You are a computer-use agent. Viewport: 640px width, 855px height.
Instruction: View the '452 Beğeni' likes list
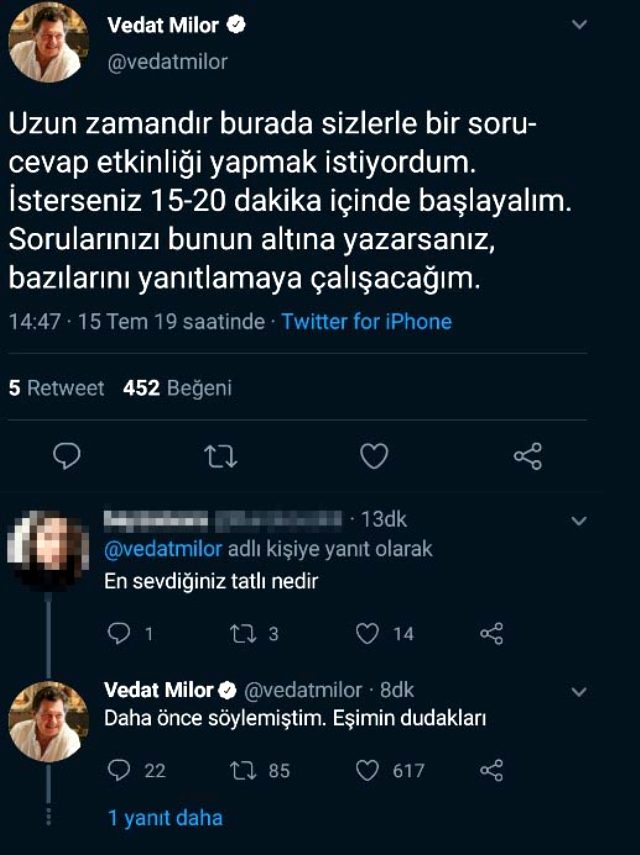tap(177, 388)
